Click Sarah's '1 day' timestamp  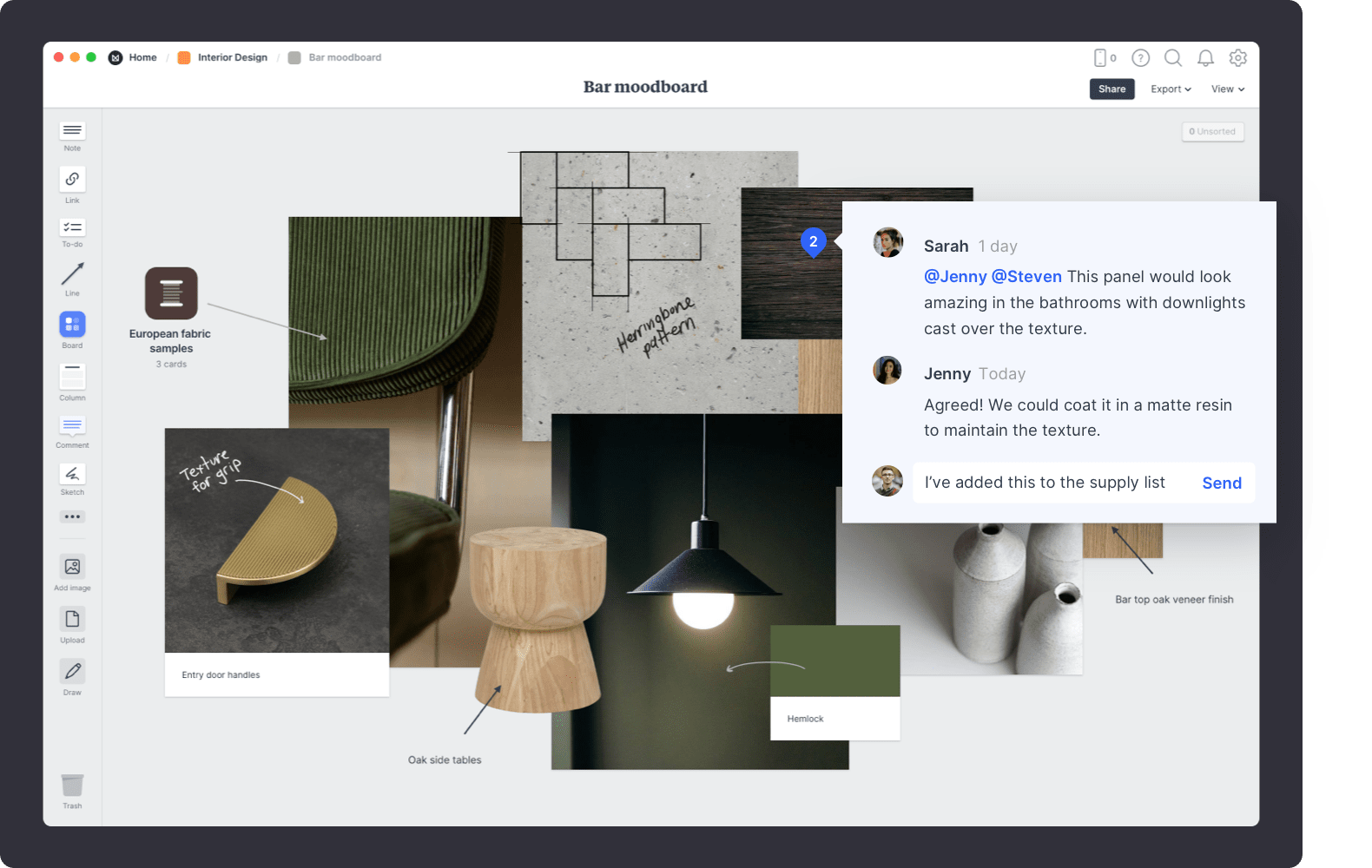998,247
